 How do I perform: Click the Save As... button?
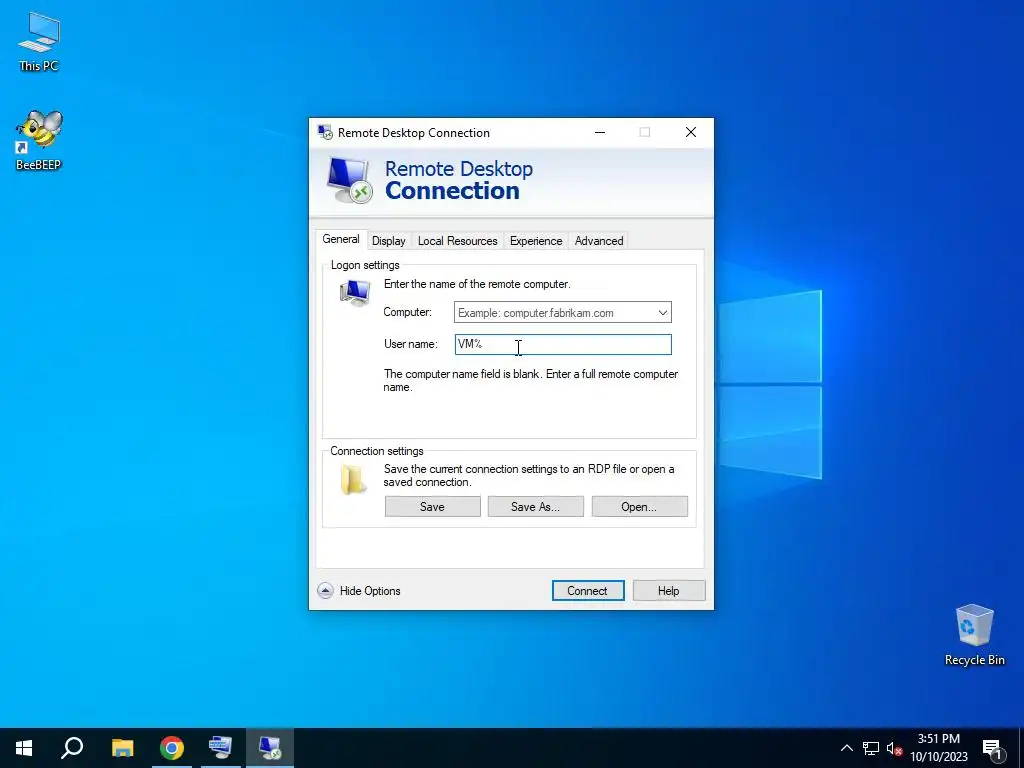point(536,507)
